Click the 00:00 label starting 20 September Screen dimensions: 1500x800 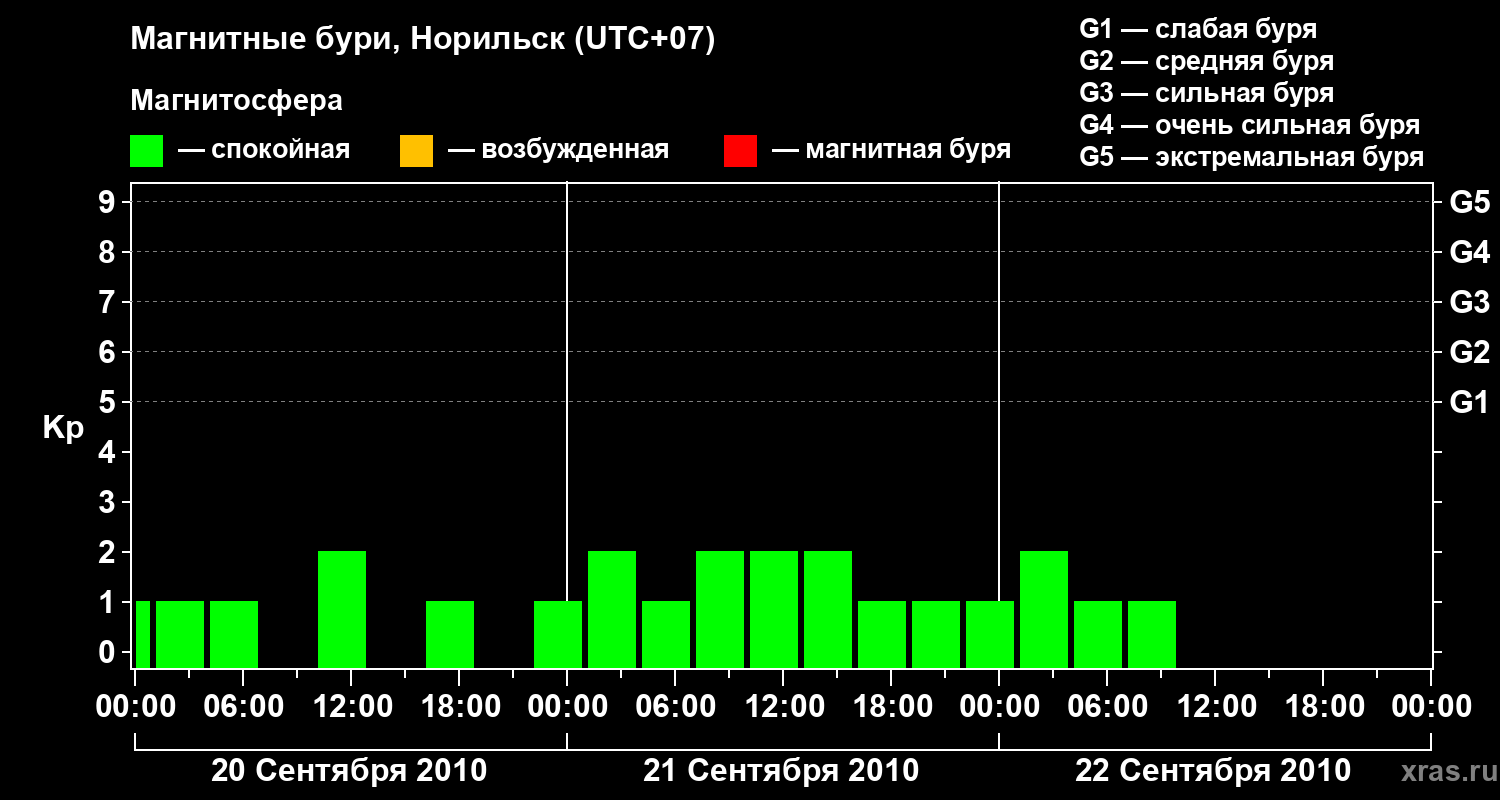tap(135, 707)
